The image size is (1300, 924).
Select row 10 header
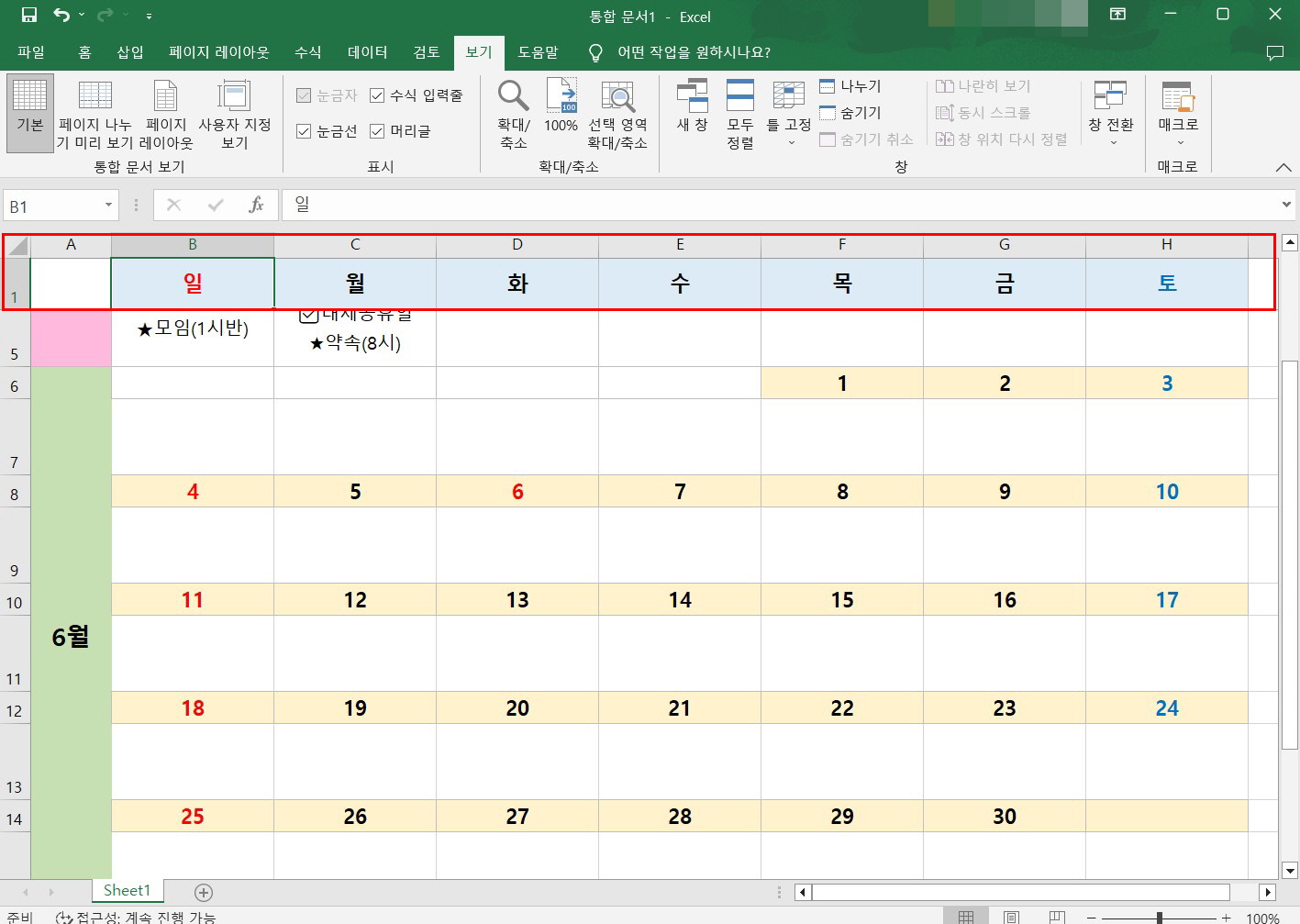(15, 599)
